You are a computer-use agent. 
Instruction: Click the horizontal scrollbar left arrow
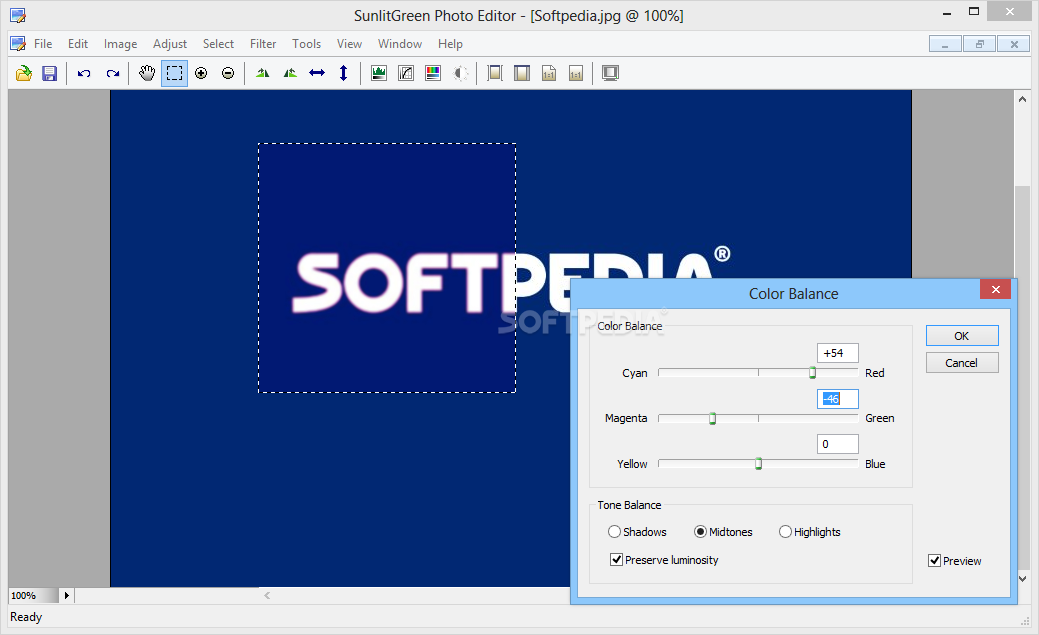click(267, 595)
